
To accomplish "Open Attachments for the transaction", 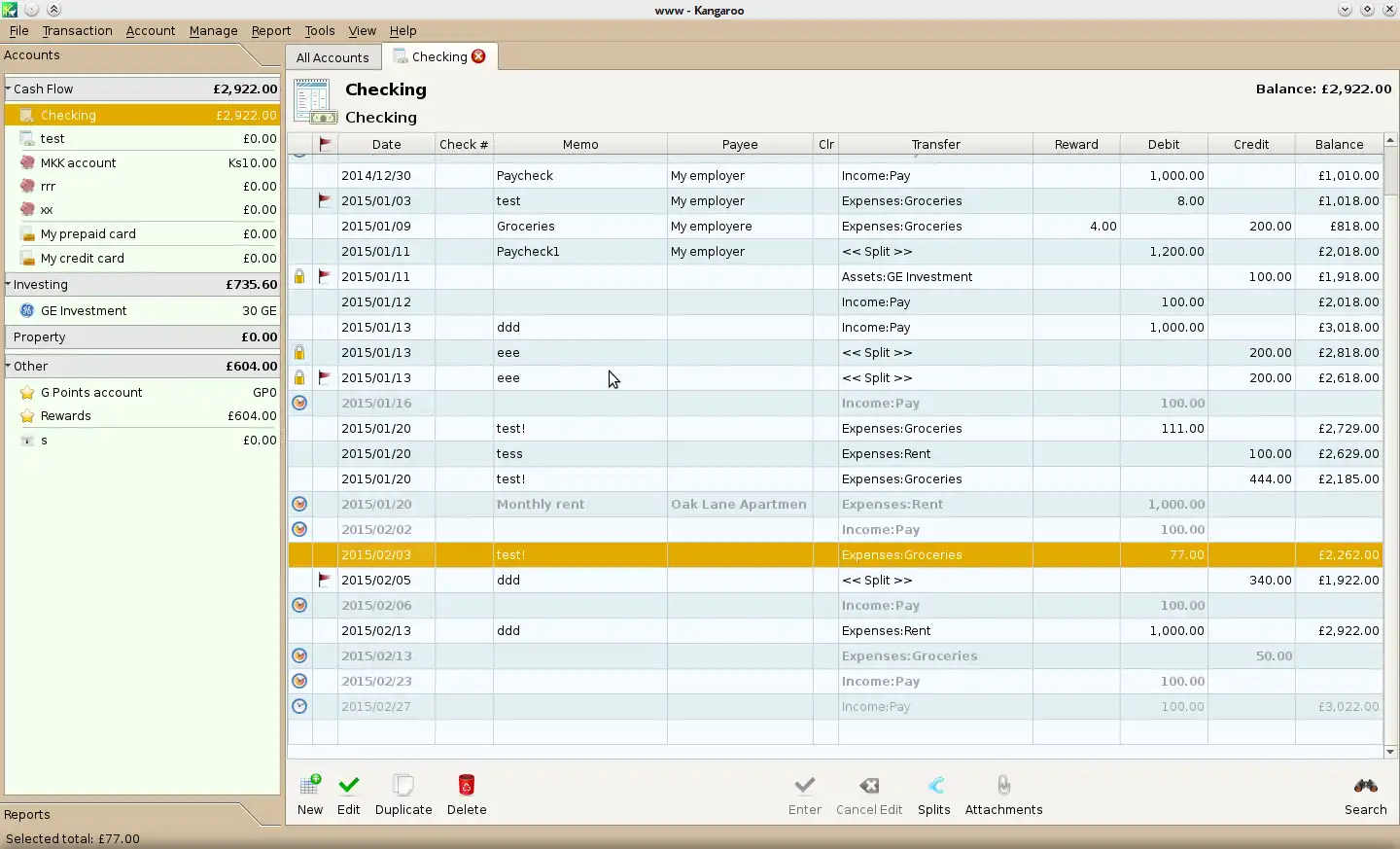I will click(x=1003, y=786).
